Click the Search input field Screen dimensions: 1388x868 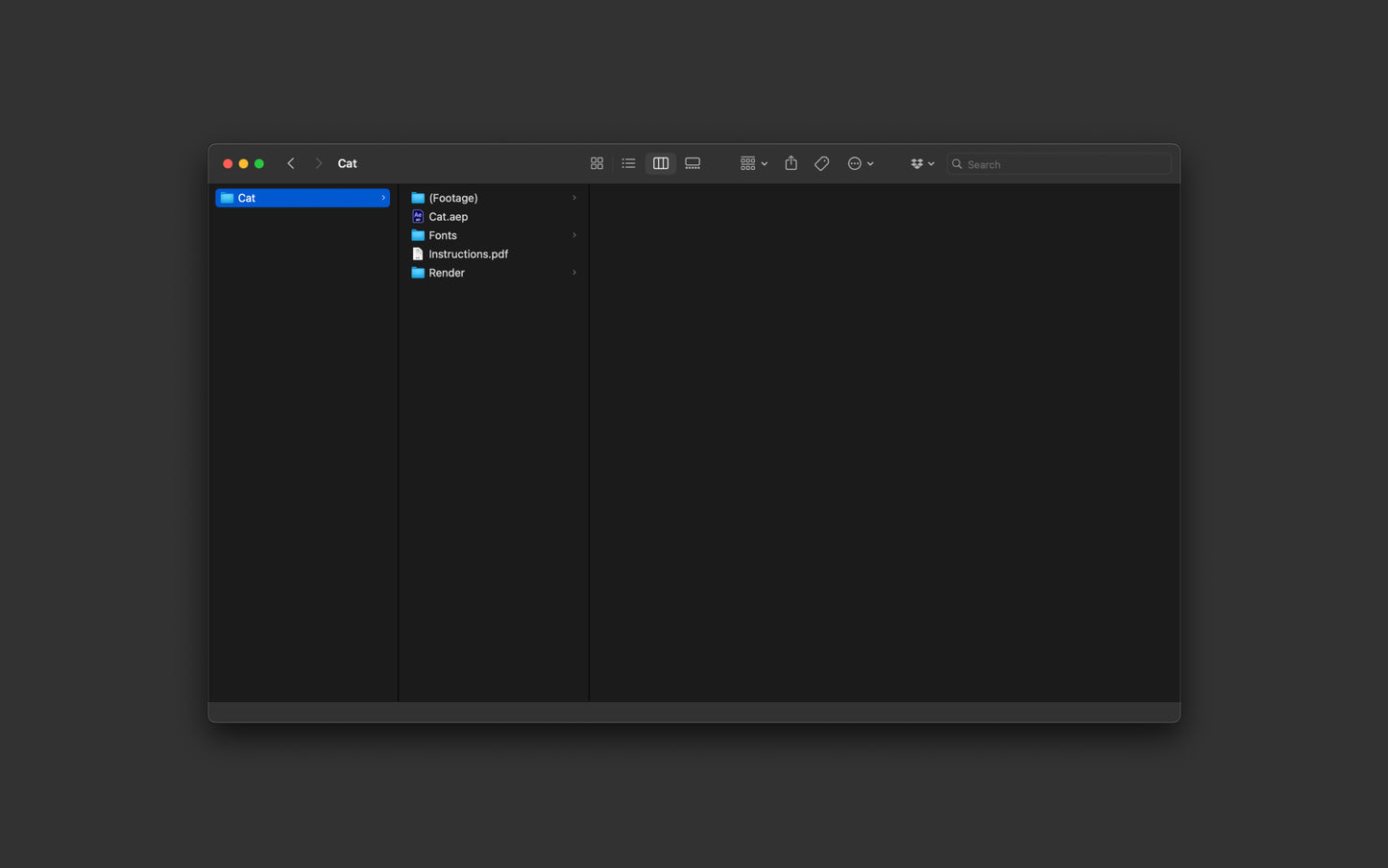1059,164
